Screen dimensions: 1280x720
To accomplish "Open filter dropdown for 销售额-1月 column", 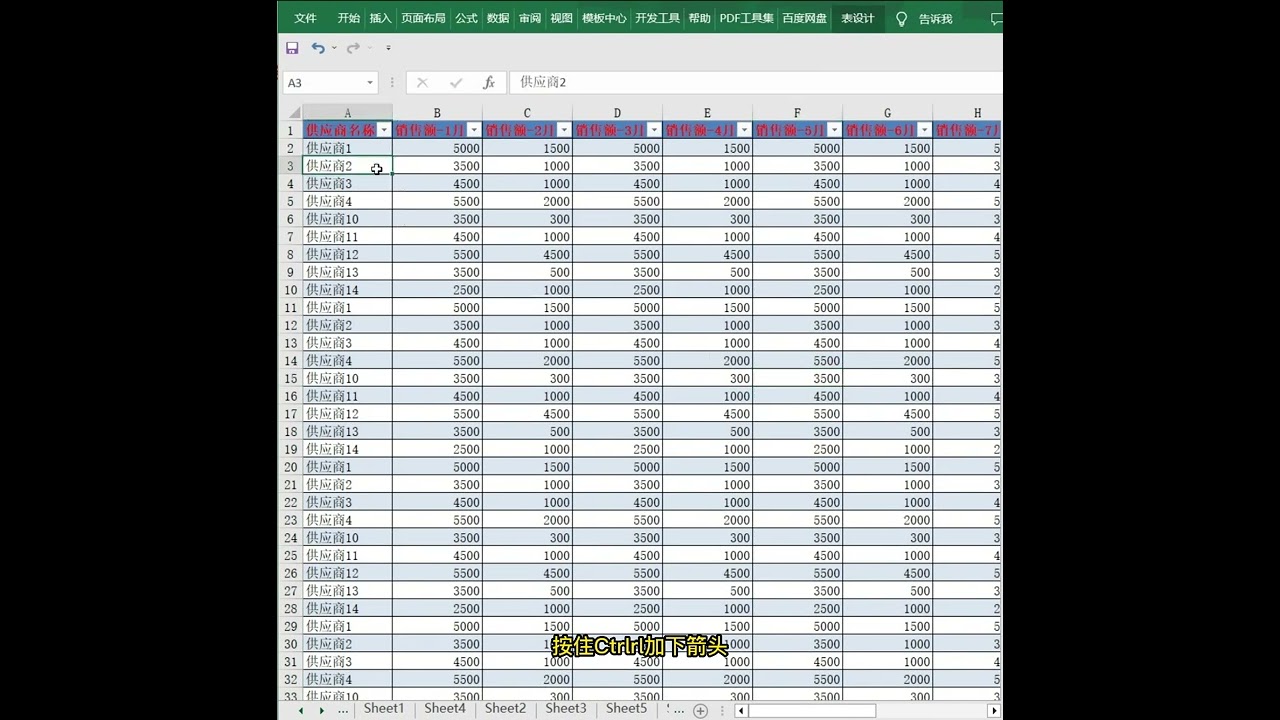I will [474, 130].
